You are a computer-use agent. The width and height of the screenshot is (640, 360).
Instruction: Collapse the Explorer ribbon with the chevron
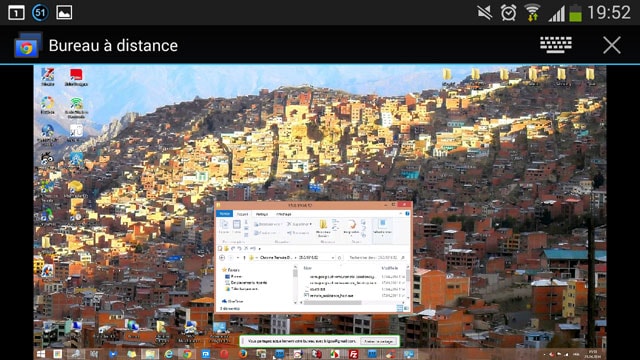400,213
